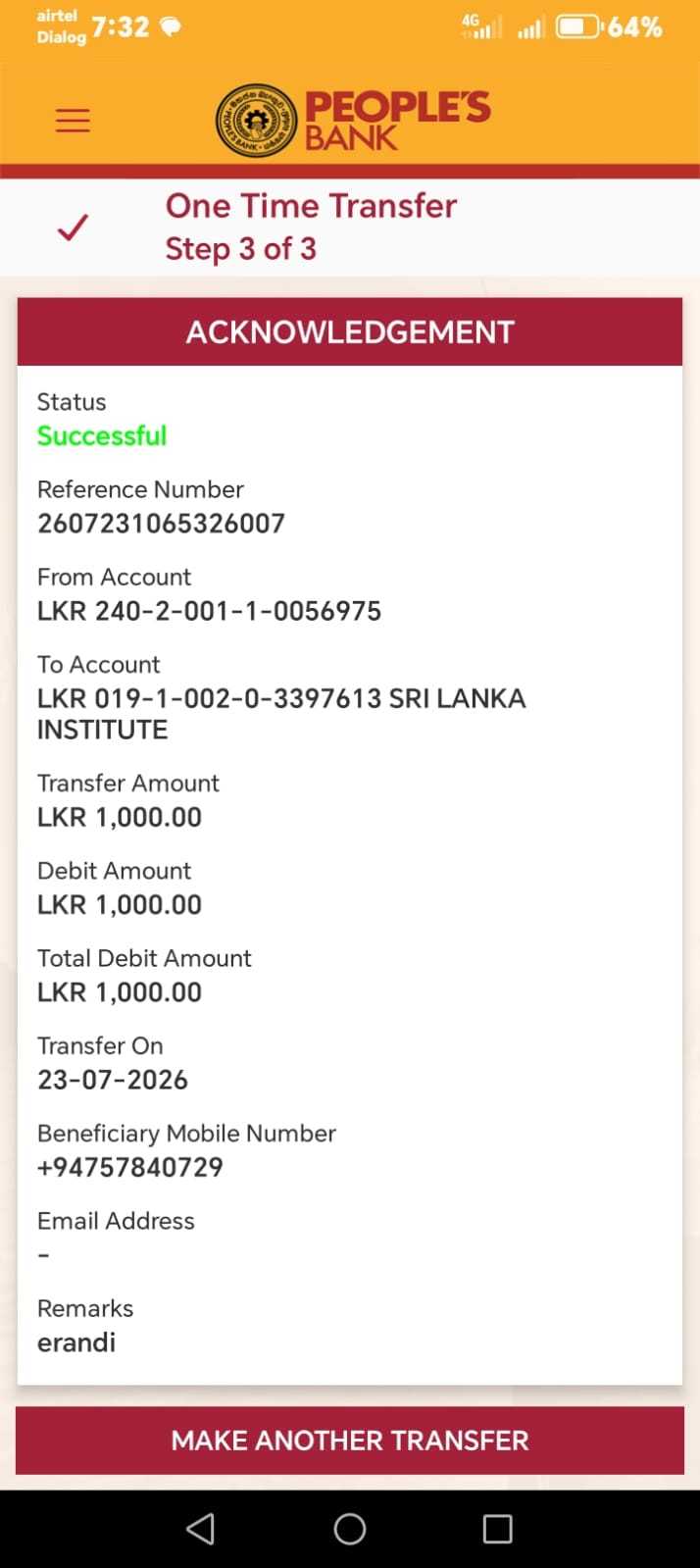
Task: Tap the Remarks value erandi
Action: point(76,1342)
